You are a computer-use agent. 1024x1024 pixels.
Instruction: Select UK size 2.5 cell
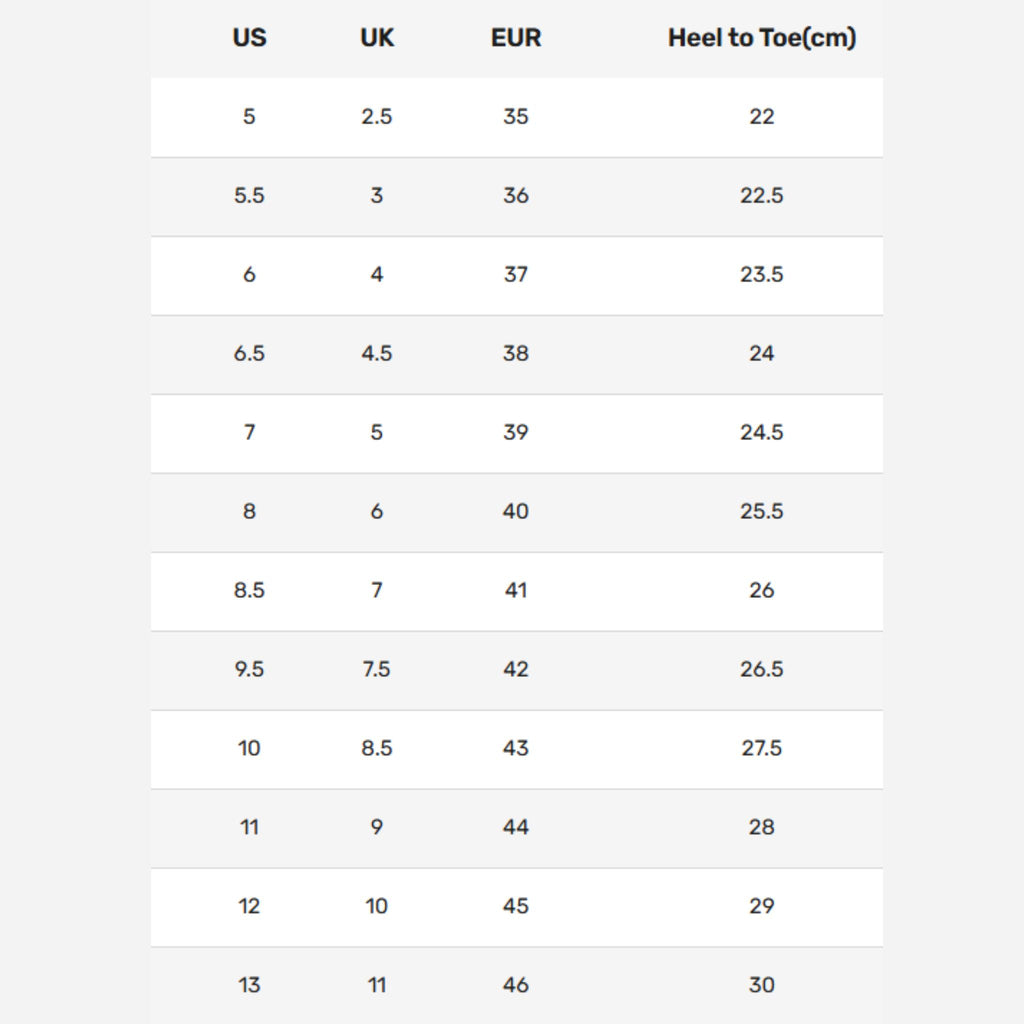377,117
